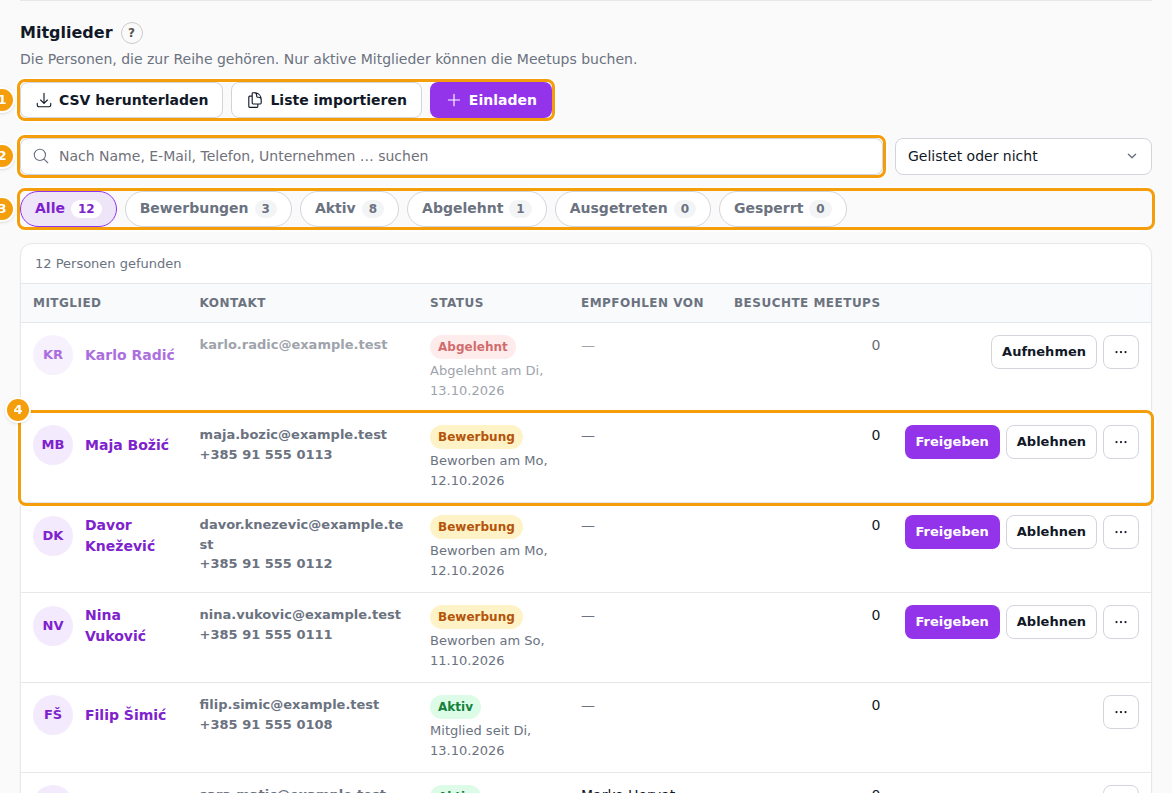Click the CSV herunterladen button

pyautogui.click(x=122, y=100)
